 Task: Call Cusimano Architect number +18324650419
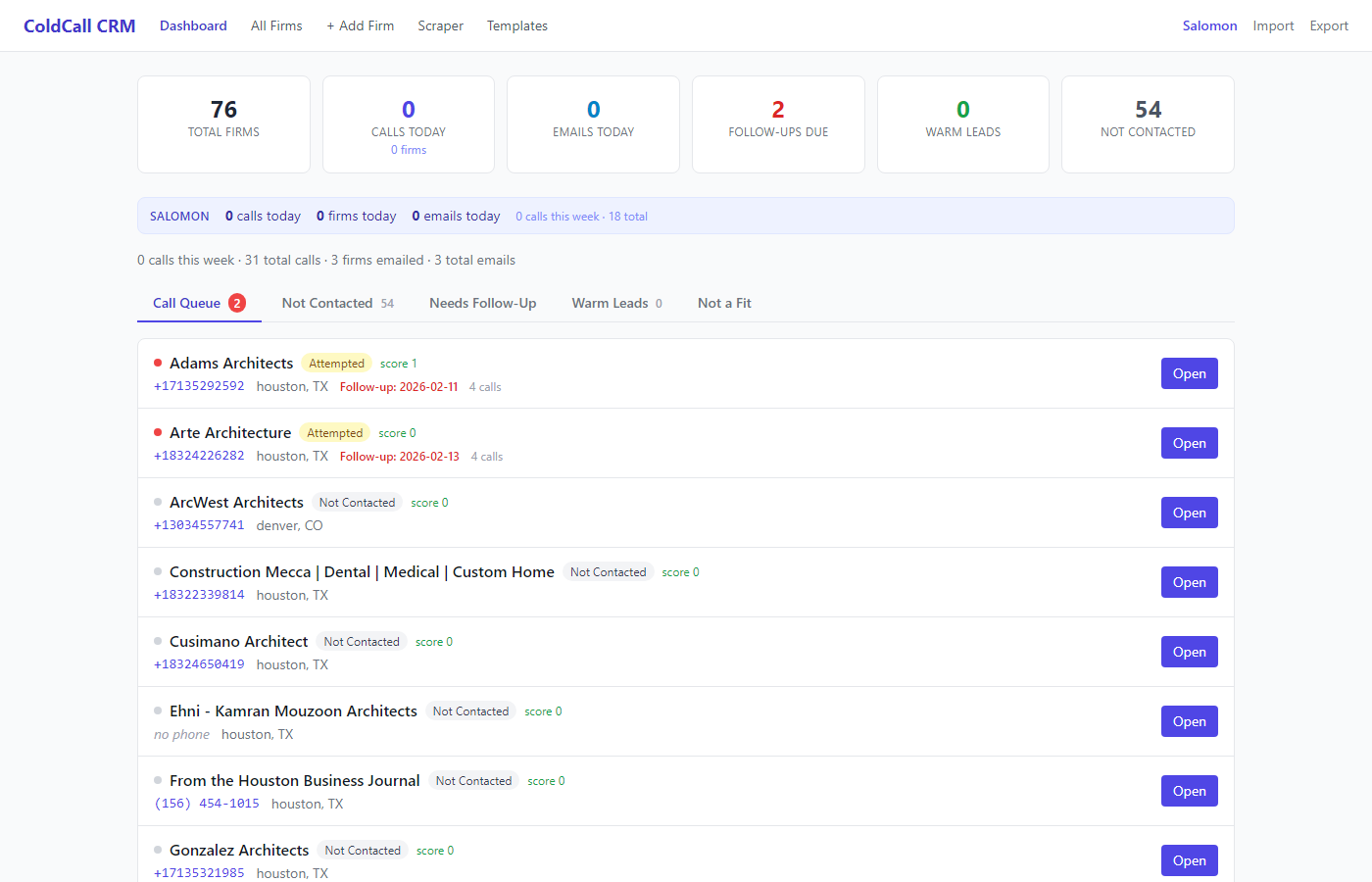199,664
